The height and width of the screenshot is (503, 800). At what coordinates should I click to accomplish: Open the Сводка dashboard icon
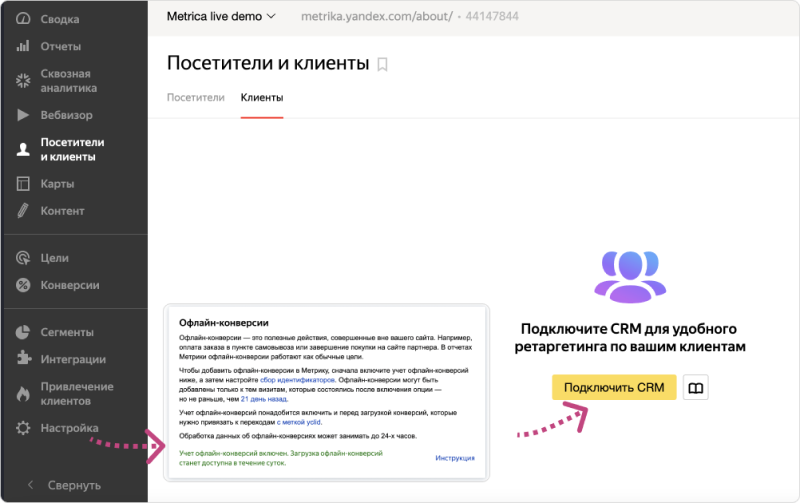pos(23,19)
